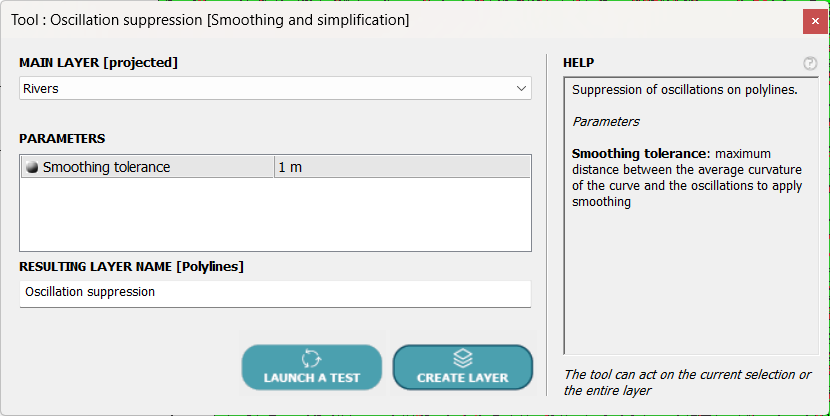Edit the 1 m tolerance value
The width and height of the screenshot is (830, 416).
[400, 167]
